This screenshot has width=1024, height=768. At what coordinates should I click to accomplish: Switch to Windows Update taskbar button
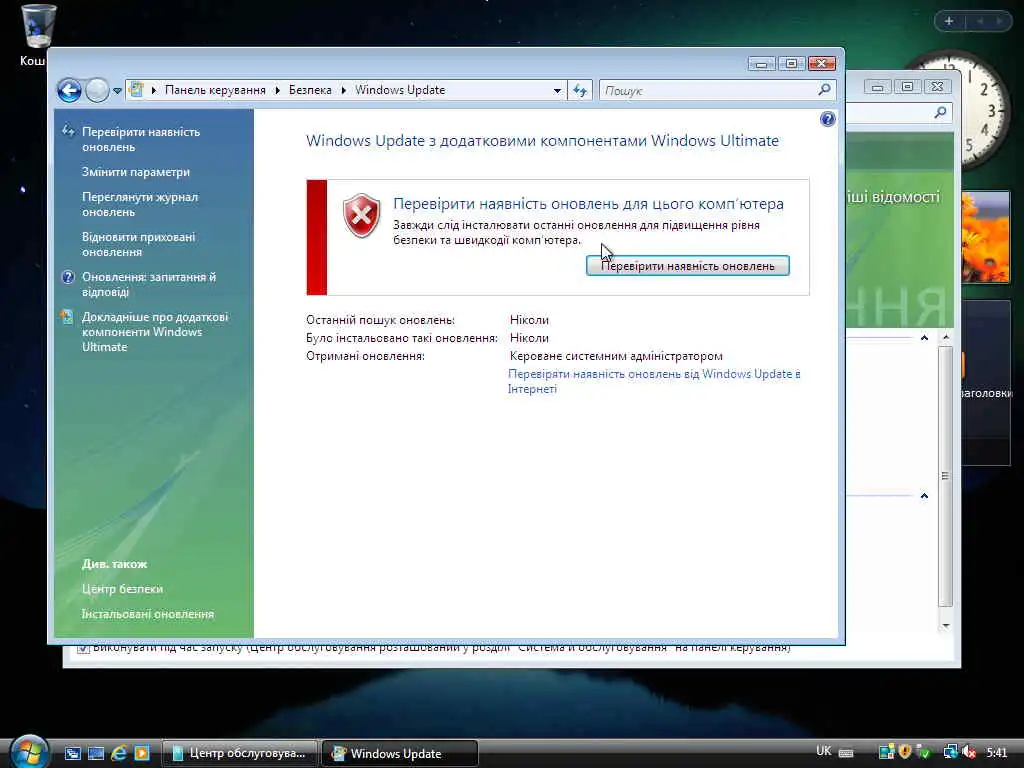pos(400,754)
